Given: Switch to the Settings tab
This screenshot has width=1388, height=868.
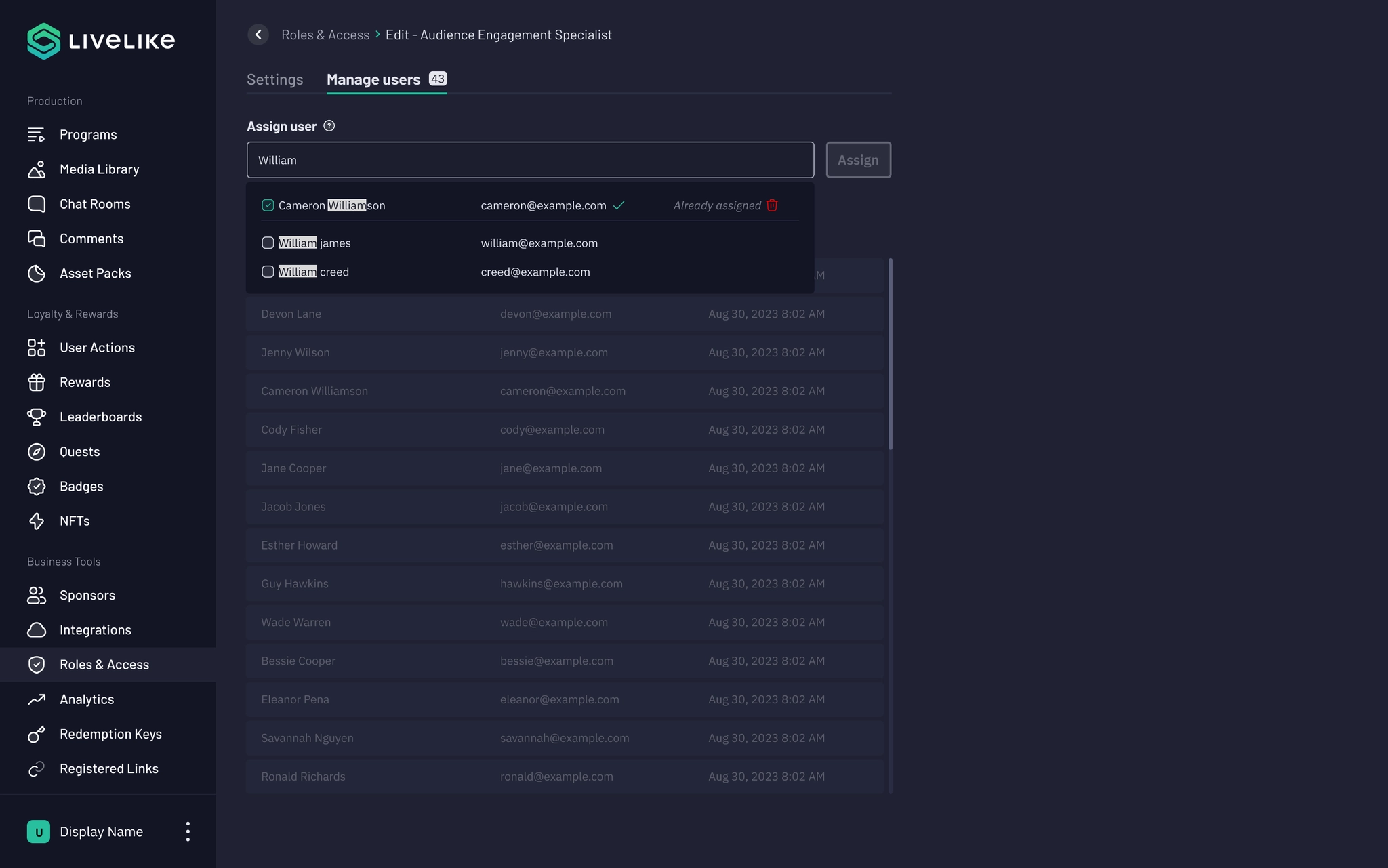Looking at the screenshot, I should tap(274, 79).
